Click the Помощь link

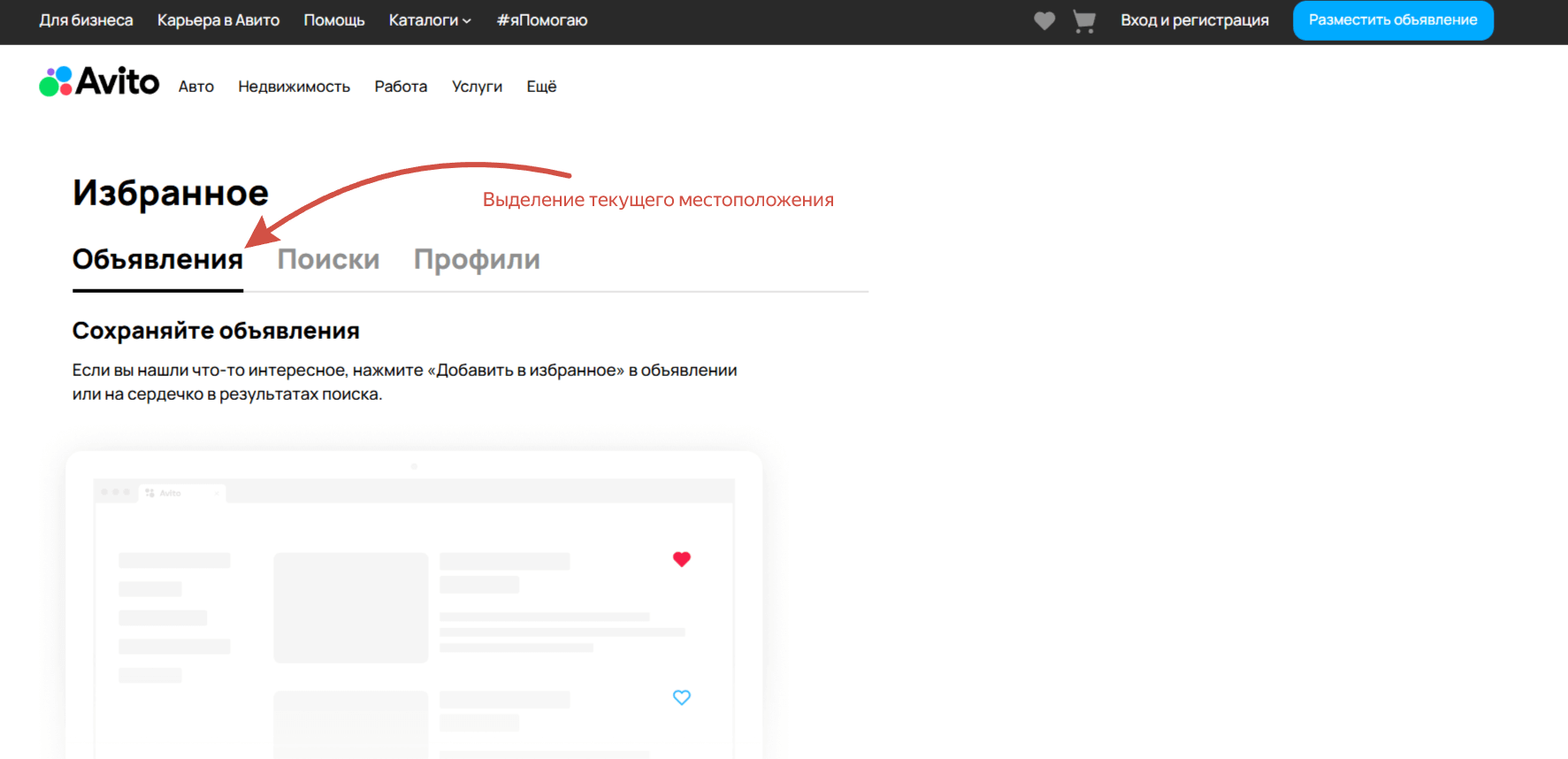click(334, 20)
